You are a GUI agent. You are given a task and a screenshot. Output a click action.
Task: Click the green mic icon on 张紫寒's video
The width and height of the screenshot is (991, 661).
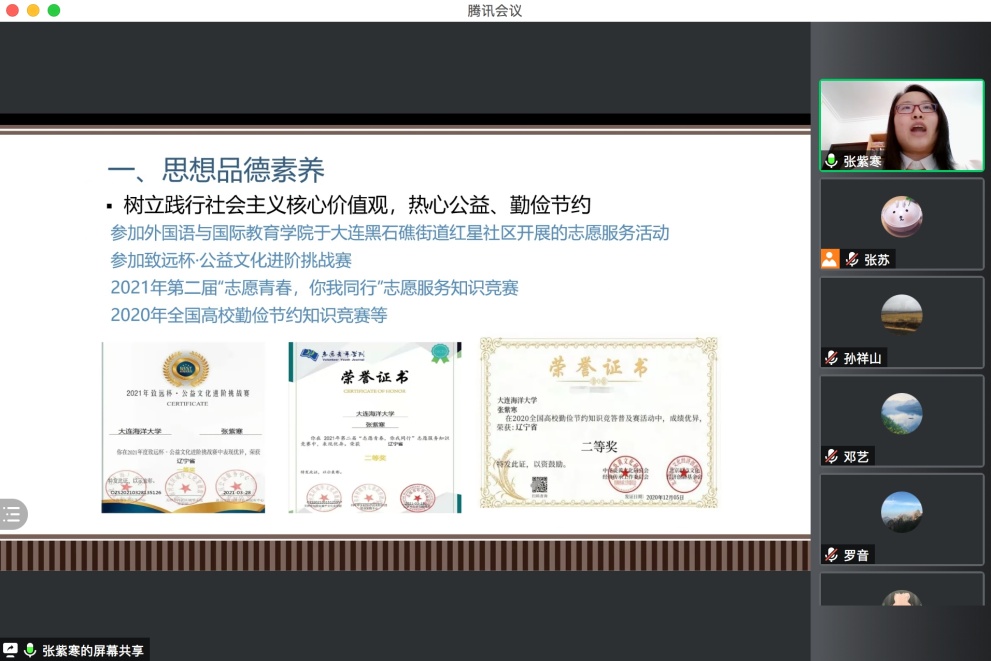pos(831,161)
